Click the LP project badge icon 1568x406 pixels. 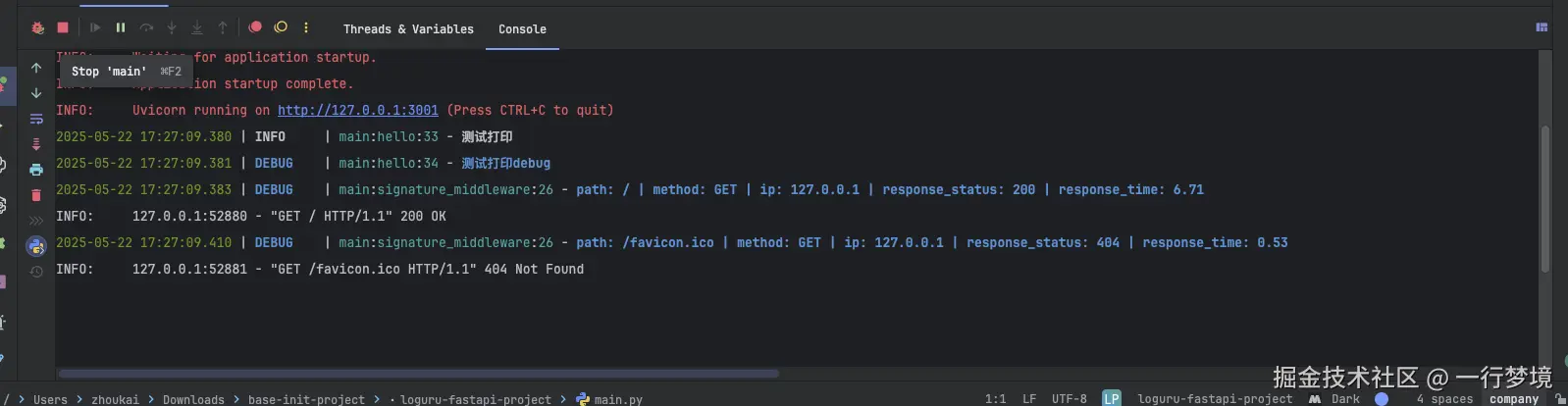coord(1112,398)
